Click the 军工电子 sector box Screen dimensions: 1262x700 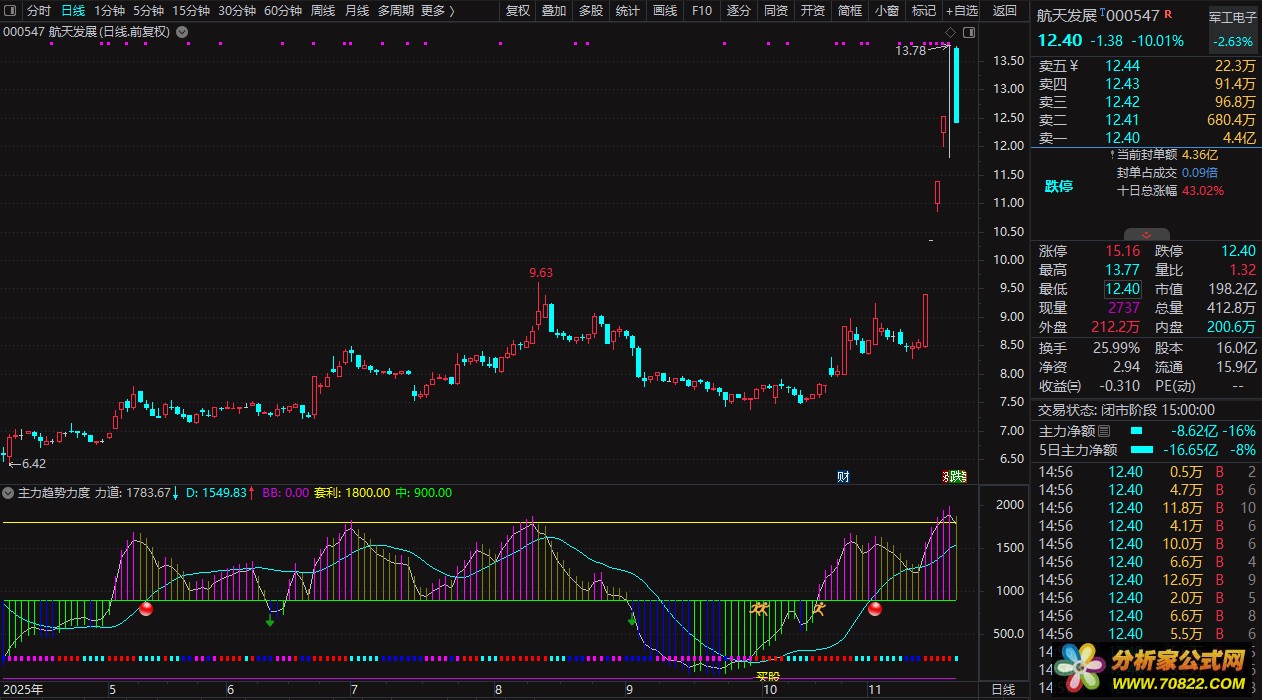[1232, 17]
